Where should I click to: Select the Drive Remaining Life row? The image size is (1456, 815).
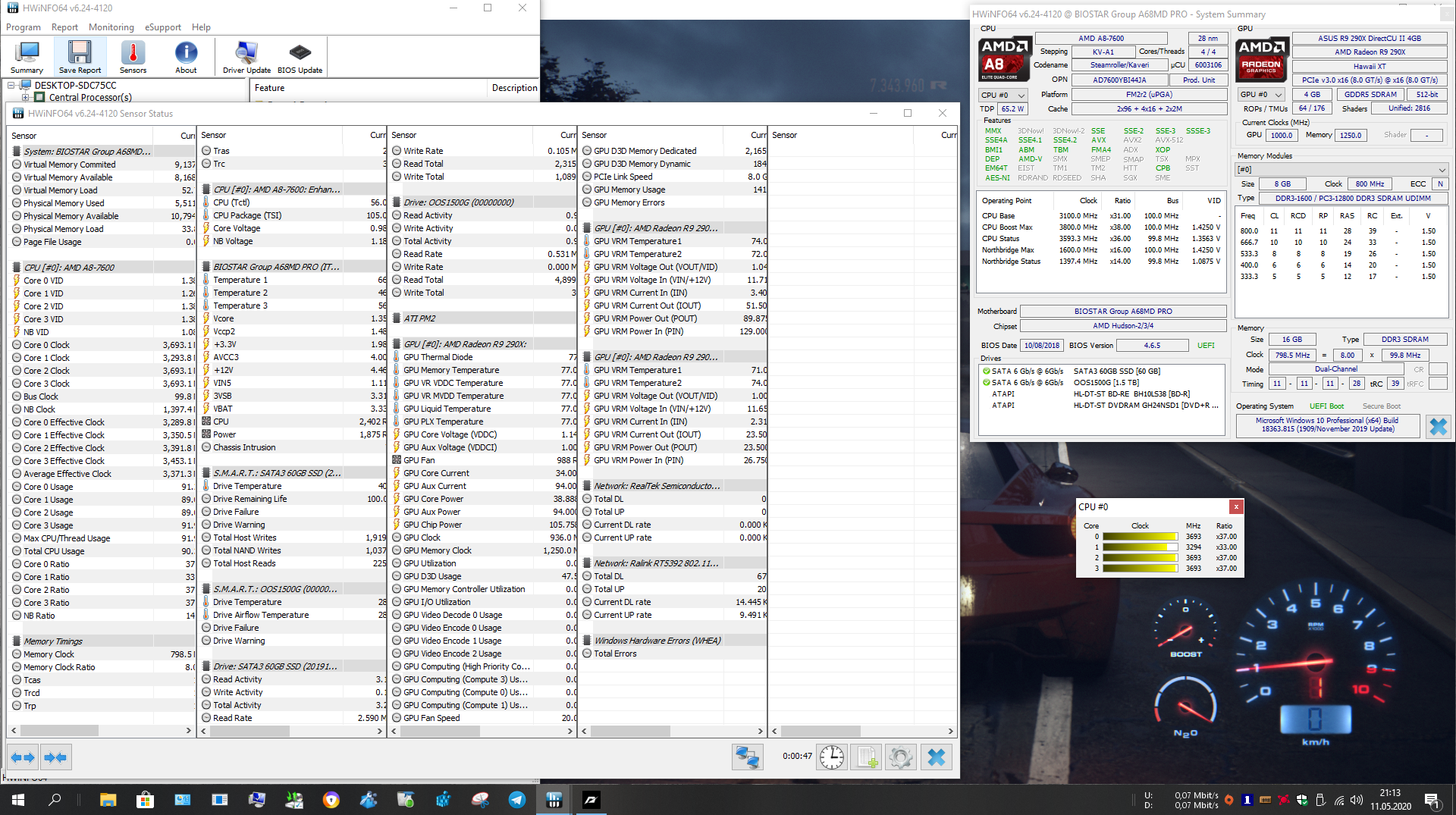[293, 499]
